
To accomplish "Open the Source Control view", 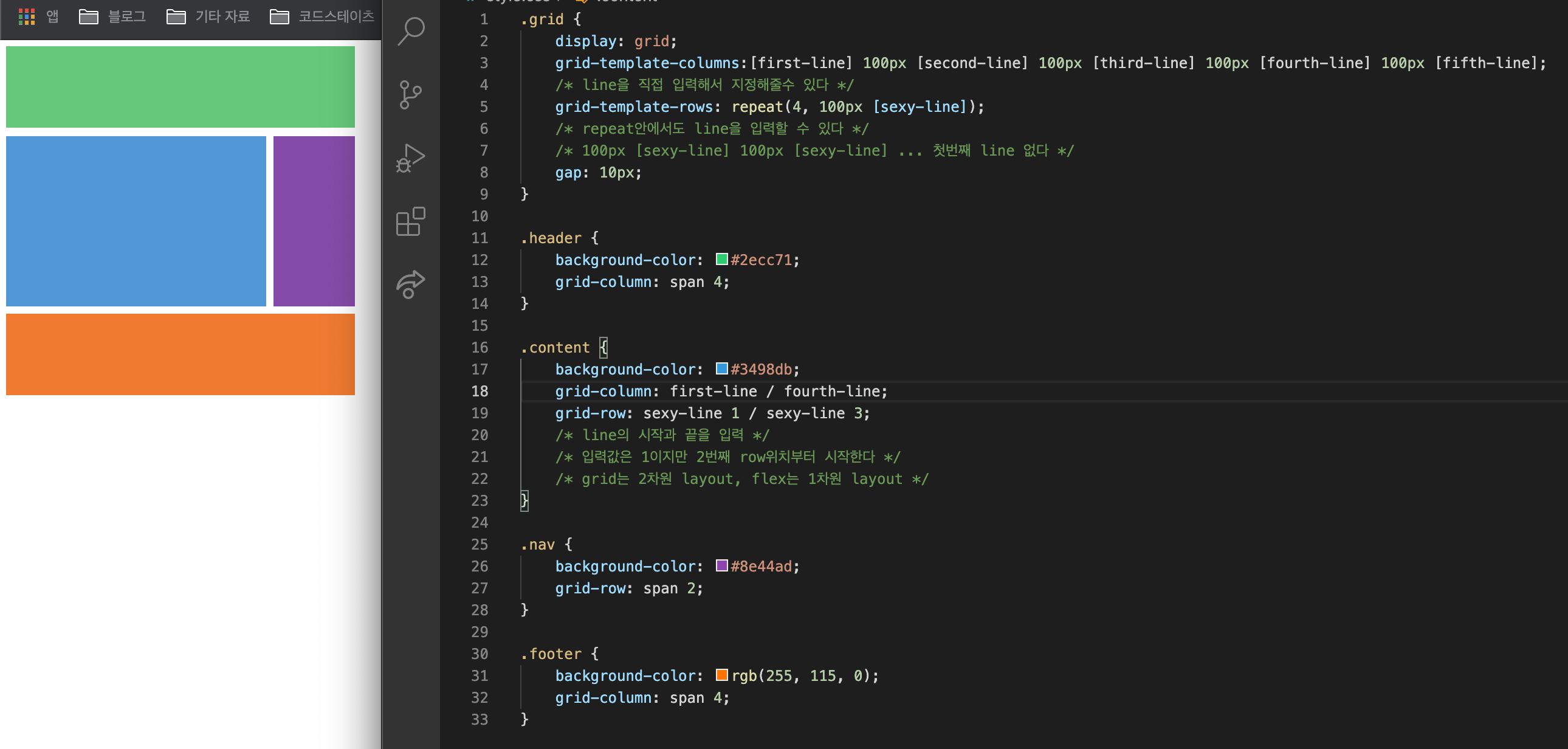I will pyautogui.click(x=411, y=95).
